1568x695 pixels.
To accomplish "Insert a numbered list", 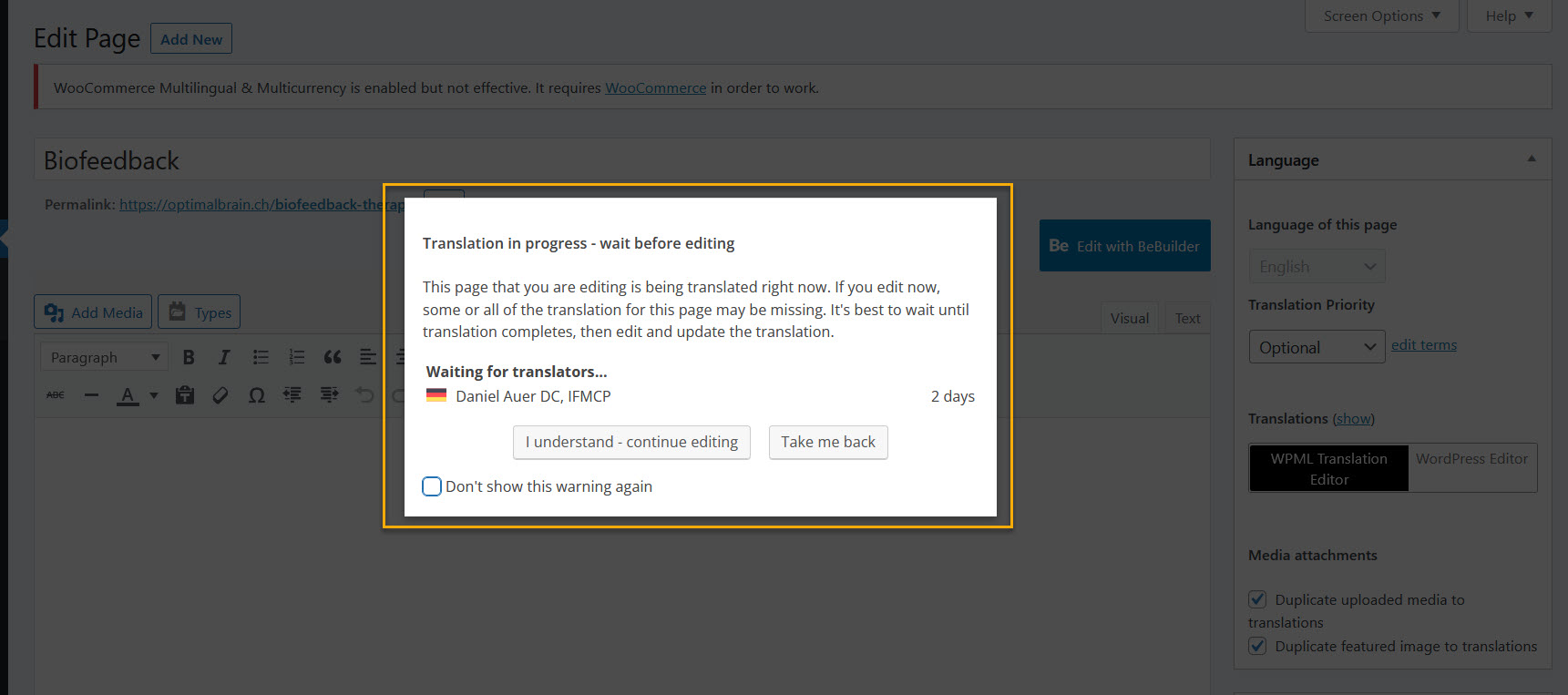I will pos(296,357).
